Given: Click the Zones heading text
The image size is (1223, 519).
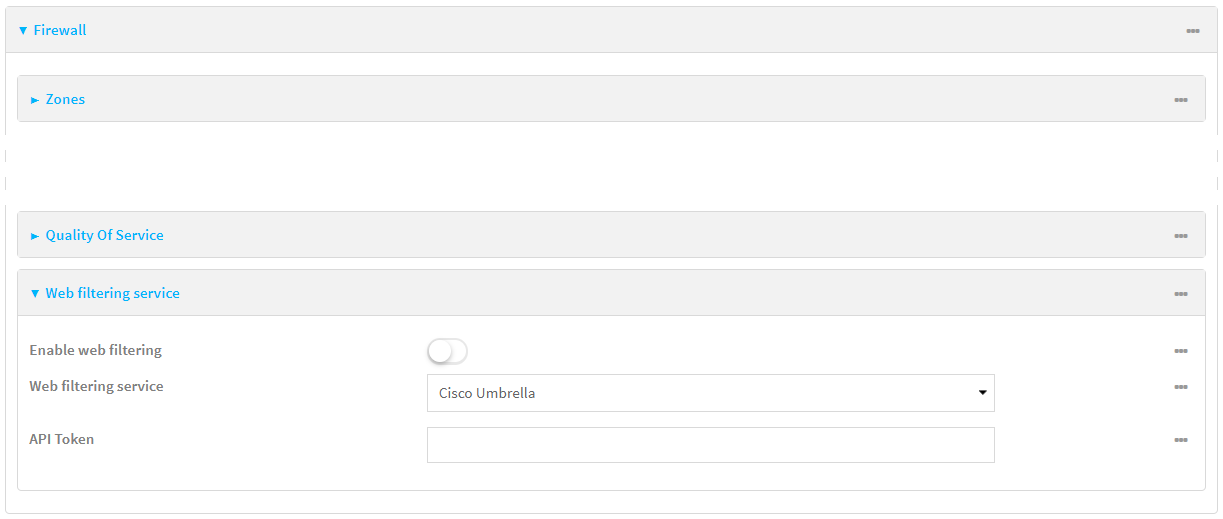Looking at the screenshot, I should coord(65,100).
